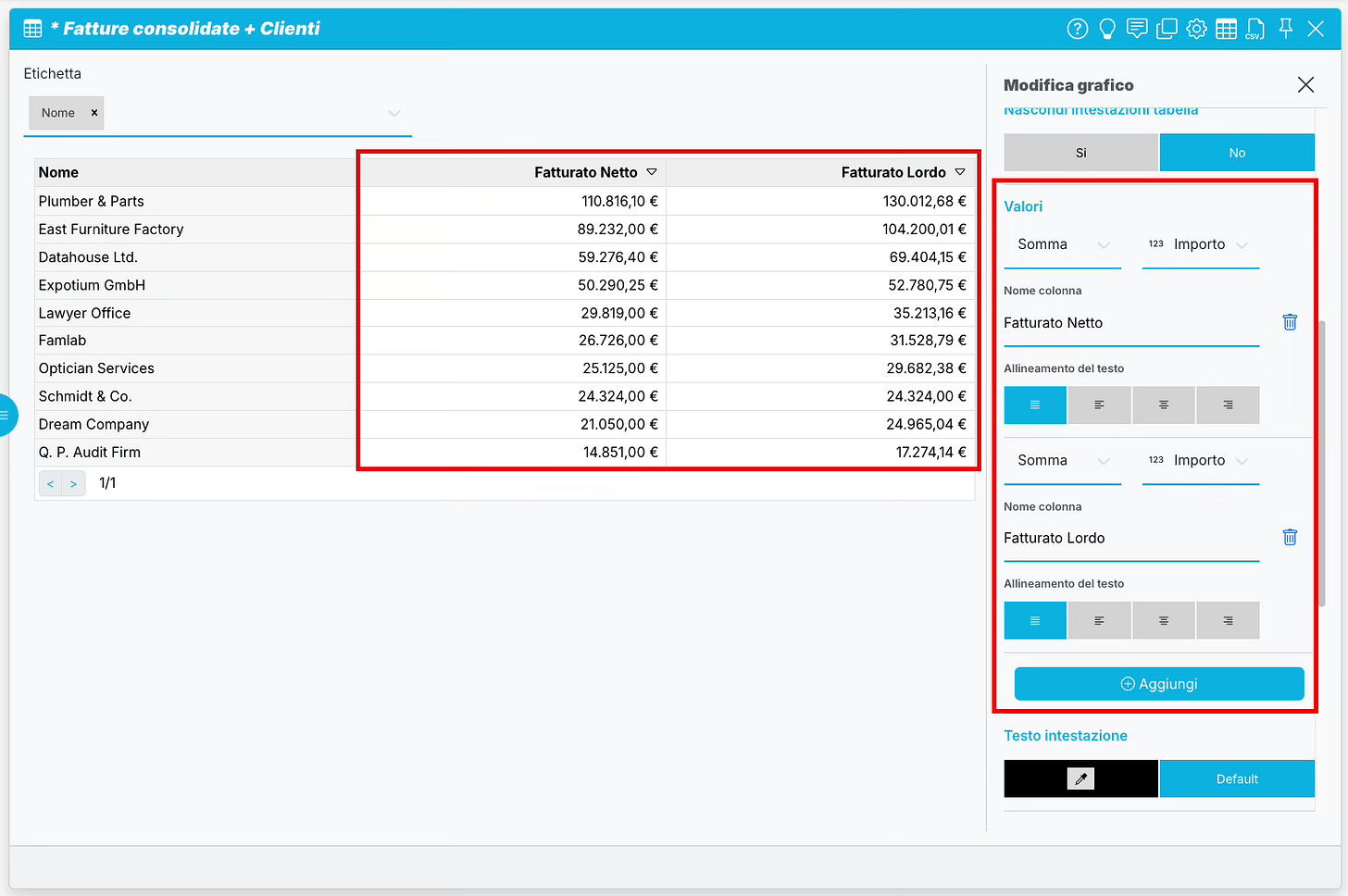Image resolution: width=1348 pixels, height=896 pixels.
Task: Click the lightbulb tips icon
Action: click(1107, 29)
